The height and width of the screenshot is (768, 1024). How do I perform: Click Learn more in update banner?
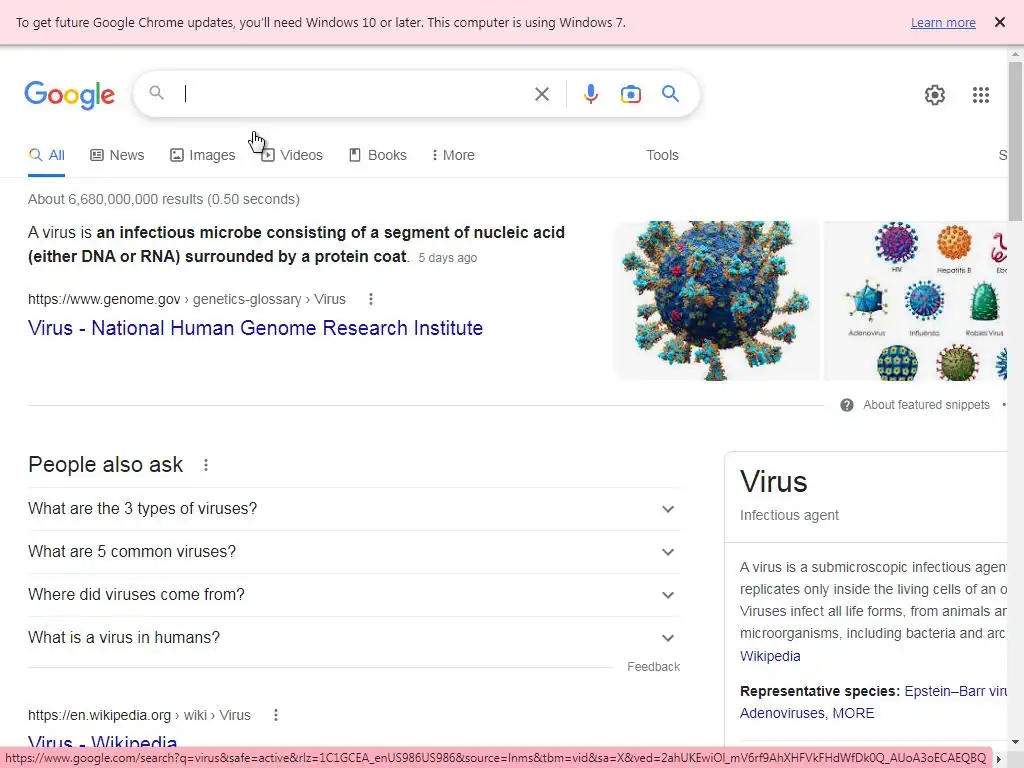click(943, 23)
